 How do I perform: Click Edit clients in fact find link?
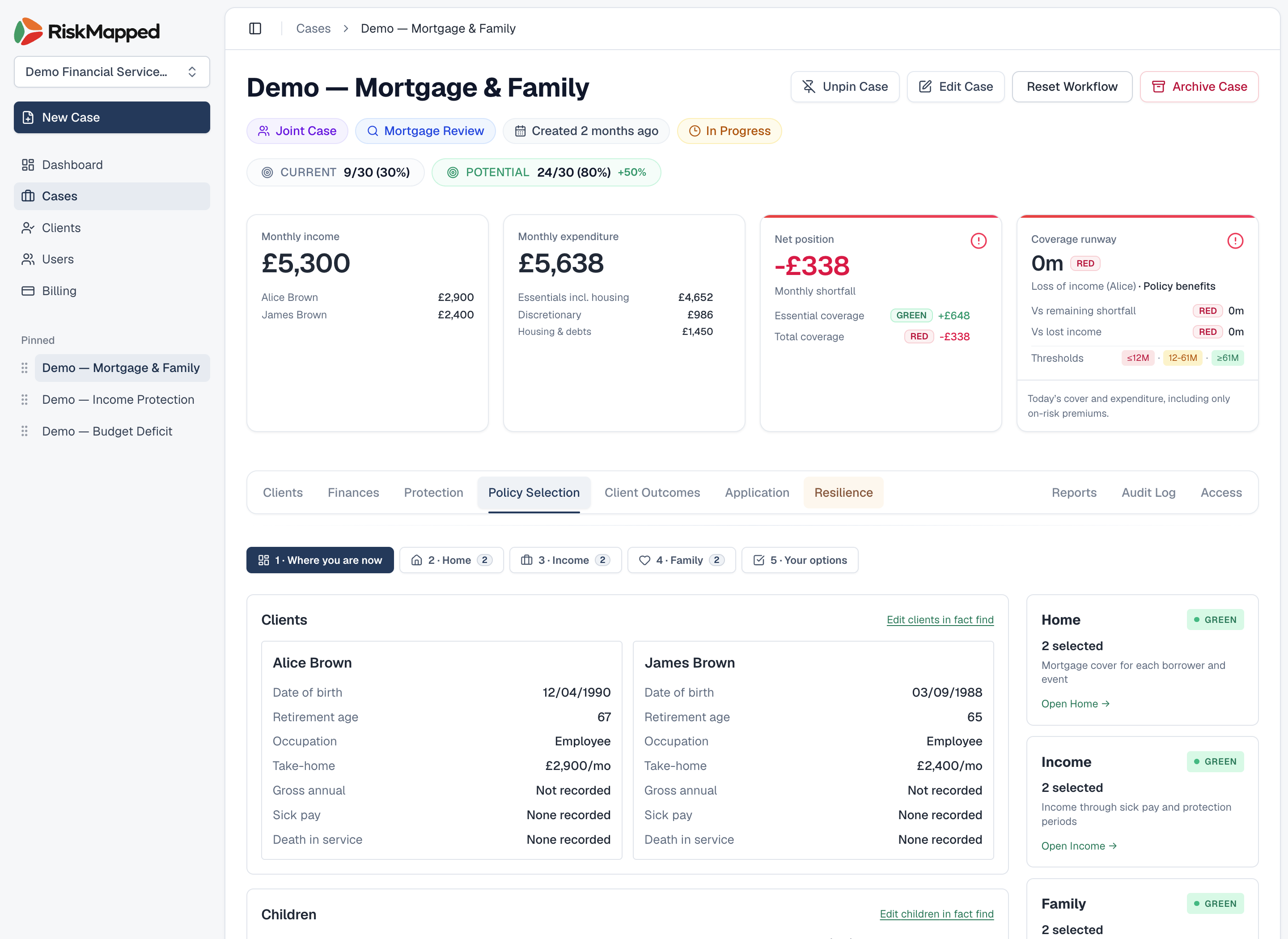tap(940, 620)
